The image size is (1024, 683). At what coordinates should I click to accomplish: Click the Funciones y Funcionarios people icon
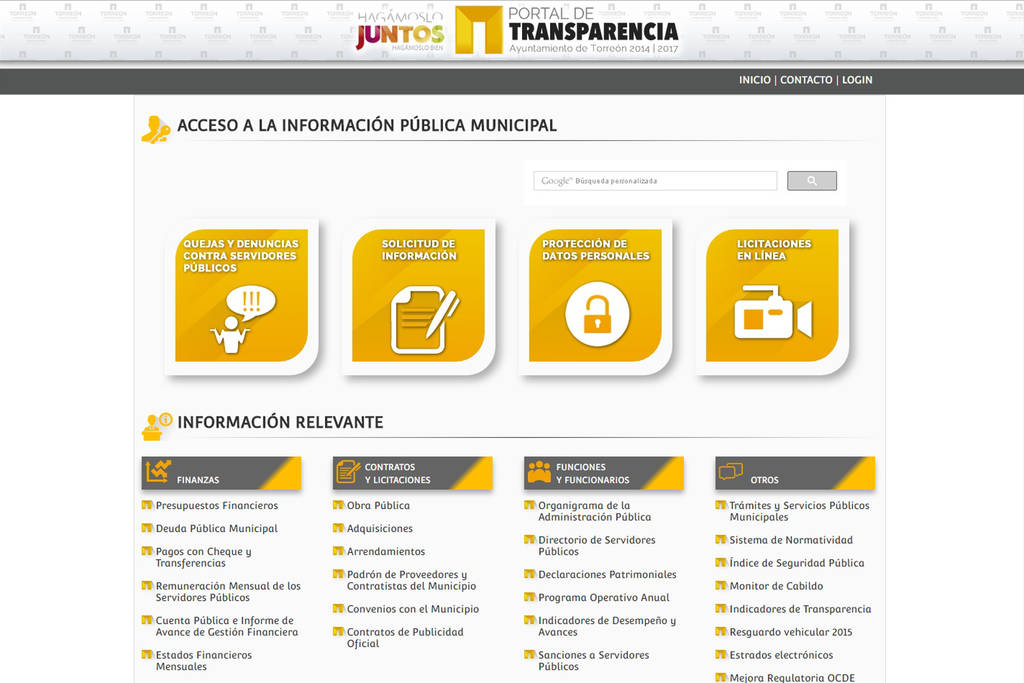coord(539,472)
